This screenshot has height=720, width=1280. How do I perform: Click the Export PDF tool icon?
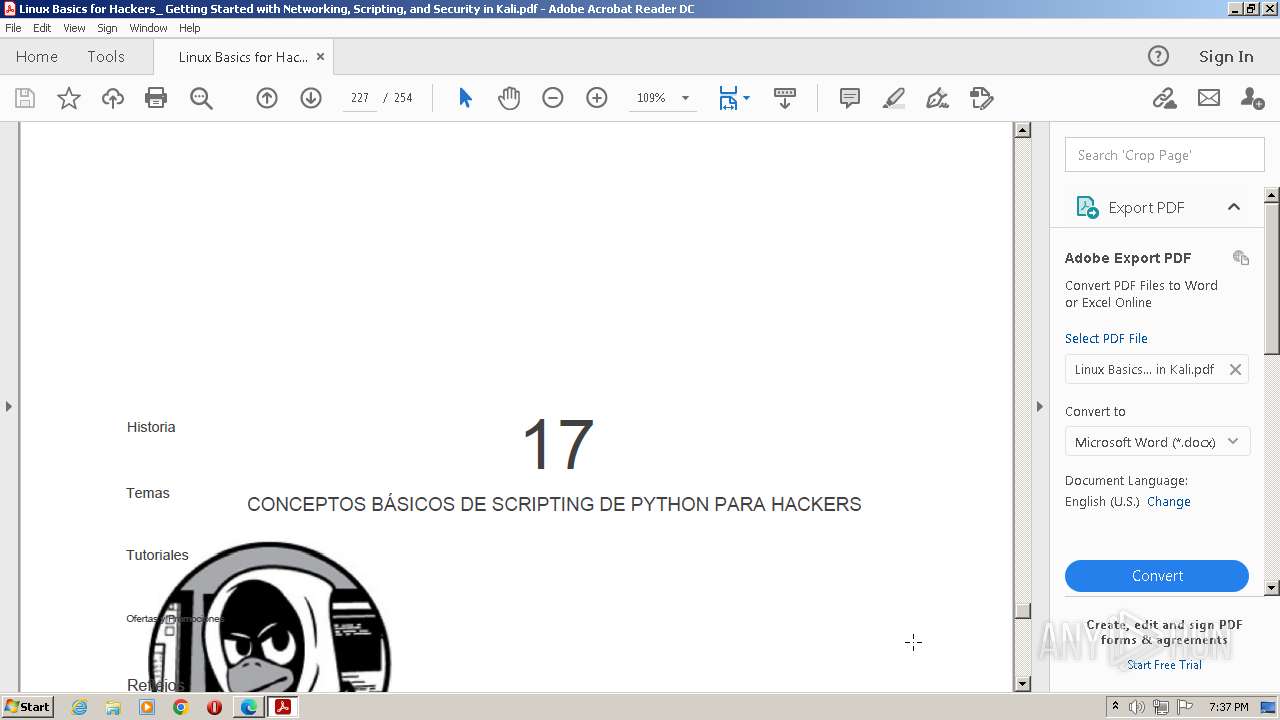1087,207
